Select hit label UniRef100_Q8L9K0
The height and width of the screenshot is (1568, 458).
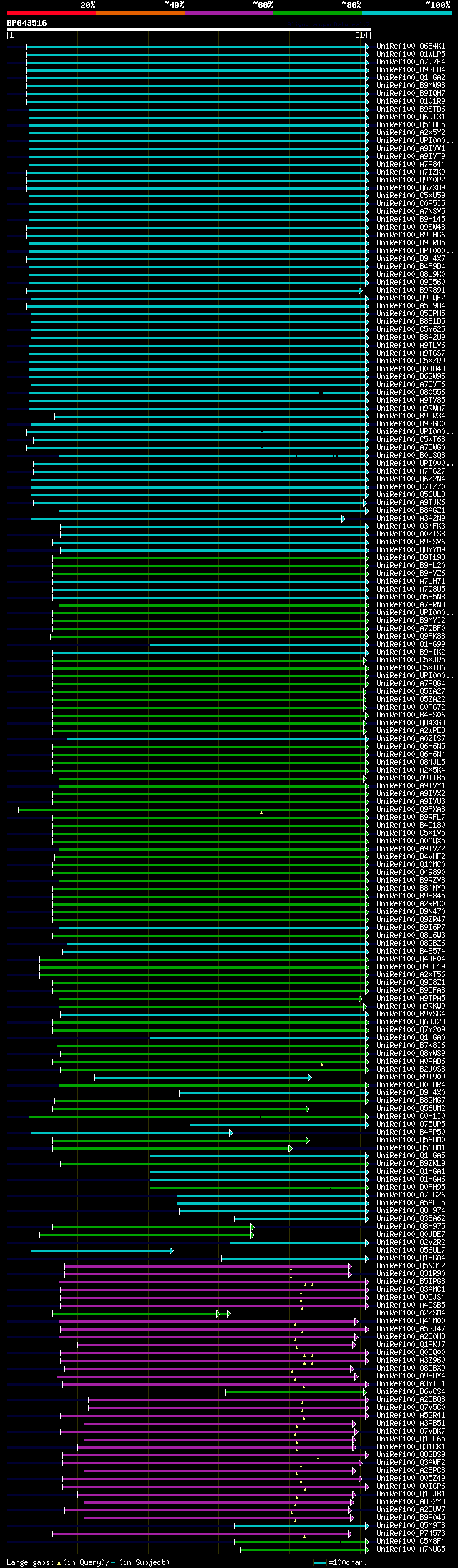[x=411, y=274]
